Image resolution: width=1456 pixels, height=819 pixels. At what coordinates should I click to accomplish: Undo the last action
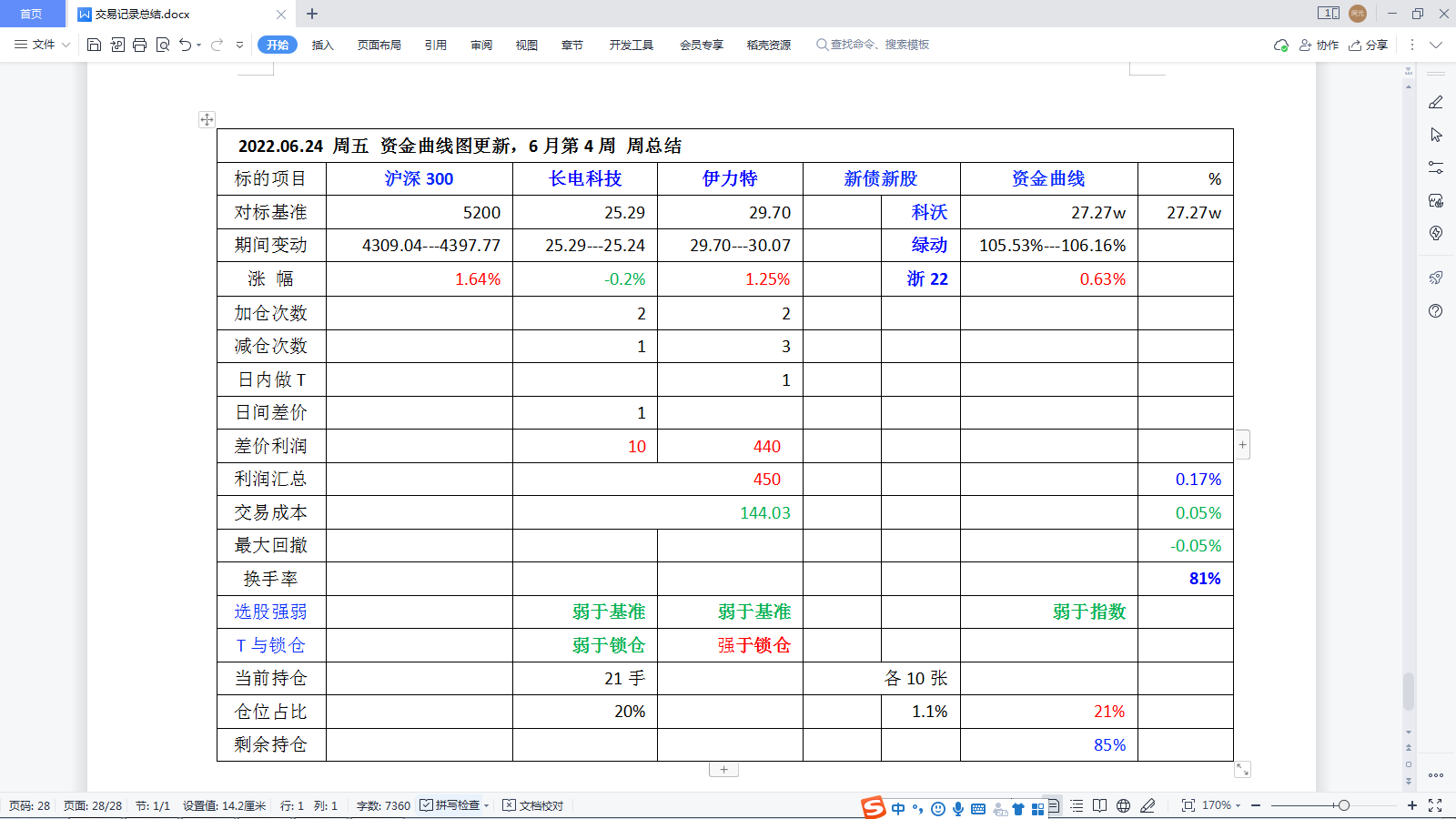(x=185, y=44)
